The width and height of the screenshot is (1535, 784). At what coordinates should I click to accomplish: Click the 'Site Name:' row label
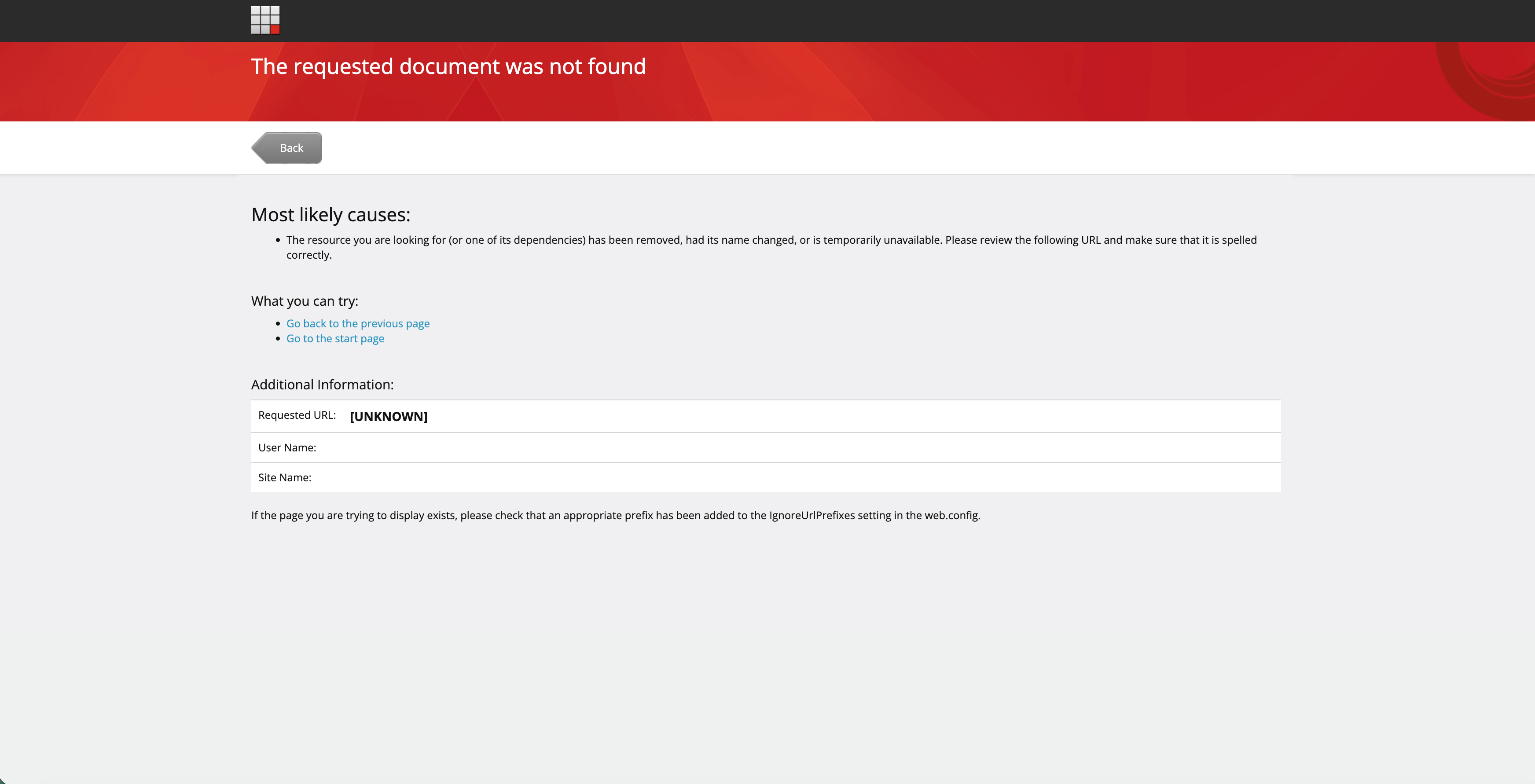tap(284, 477)
